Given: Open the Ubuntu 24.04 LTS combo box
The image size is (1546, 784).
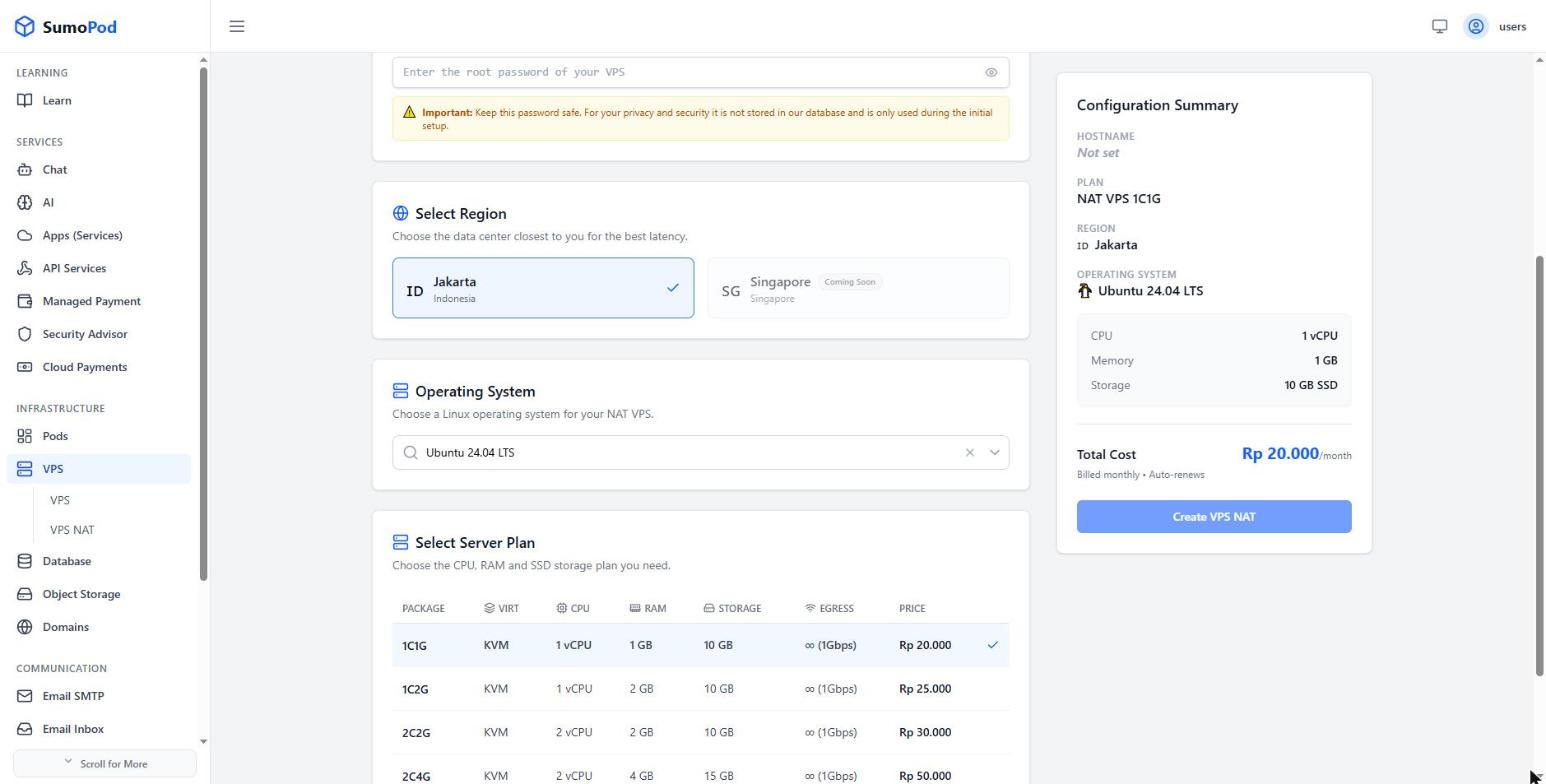Looking at the screenshot, I should pyautogui.click(x=700, y=452).
